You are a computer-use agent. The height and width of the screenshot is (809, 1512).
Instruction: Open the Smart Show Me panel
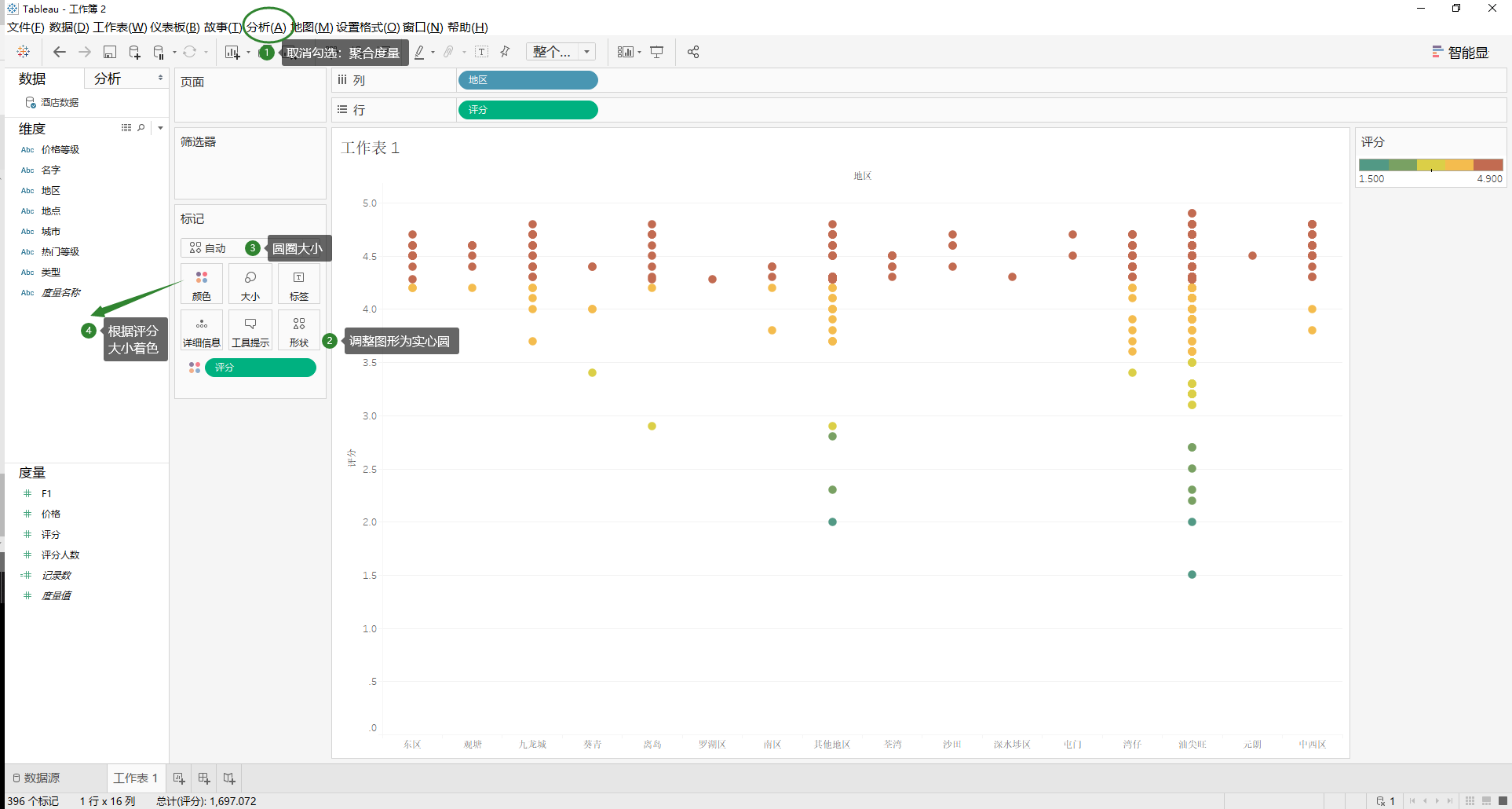tap(1460, 52)
